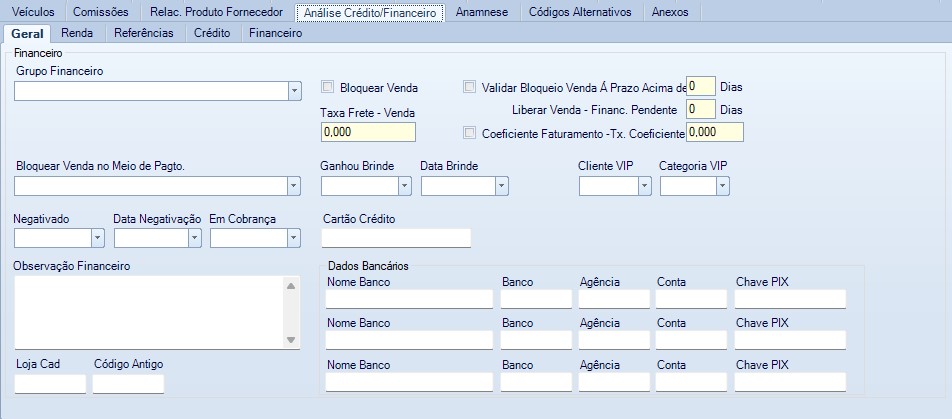Open the Cliente VIP dropdown
The image size is (952, 419).
coord(644,186)
